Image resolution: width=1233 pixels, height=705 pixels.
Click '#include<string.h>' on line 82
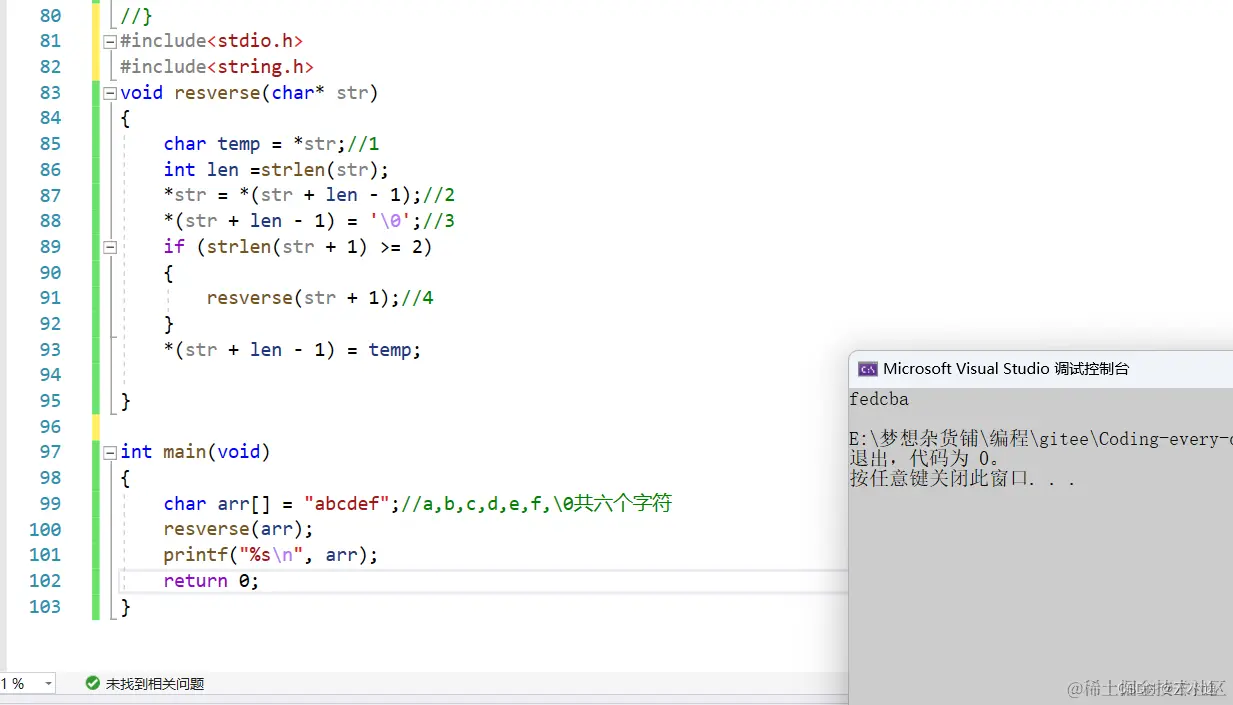(217, 67)
